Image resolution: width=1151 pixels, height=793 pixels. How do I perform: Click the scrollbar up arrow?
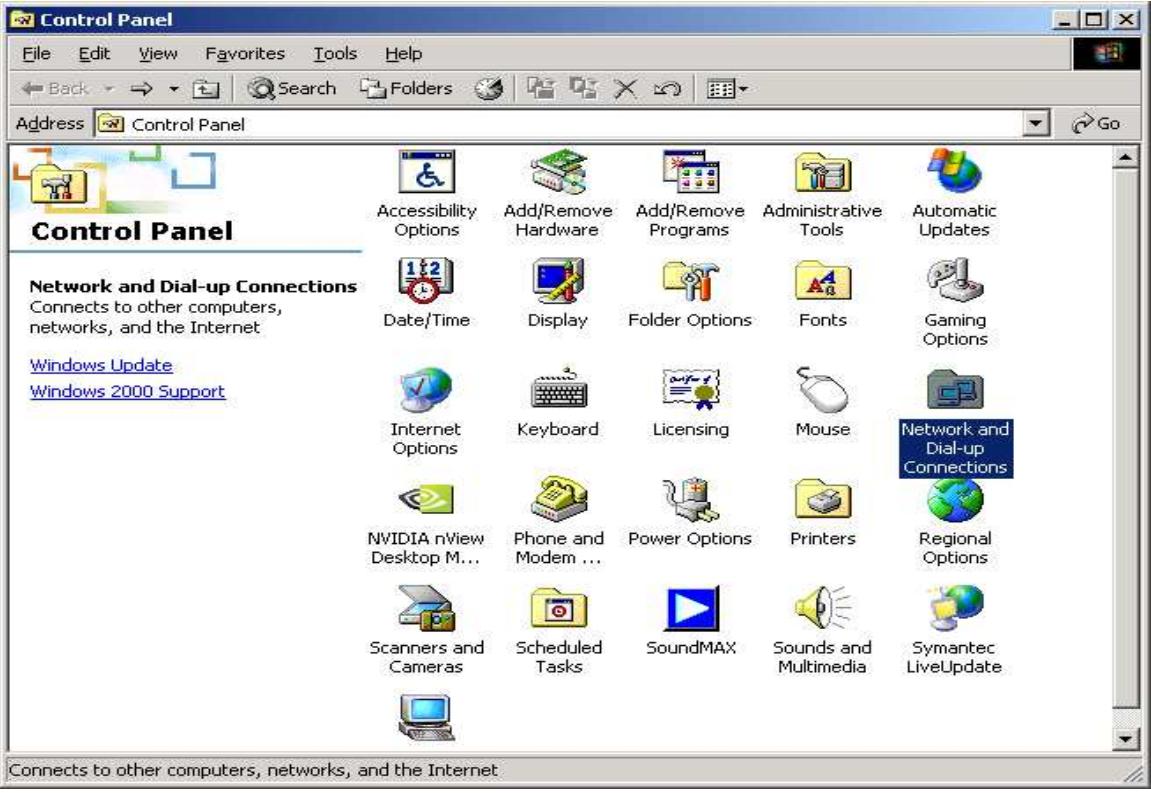1125,156
